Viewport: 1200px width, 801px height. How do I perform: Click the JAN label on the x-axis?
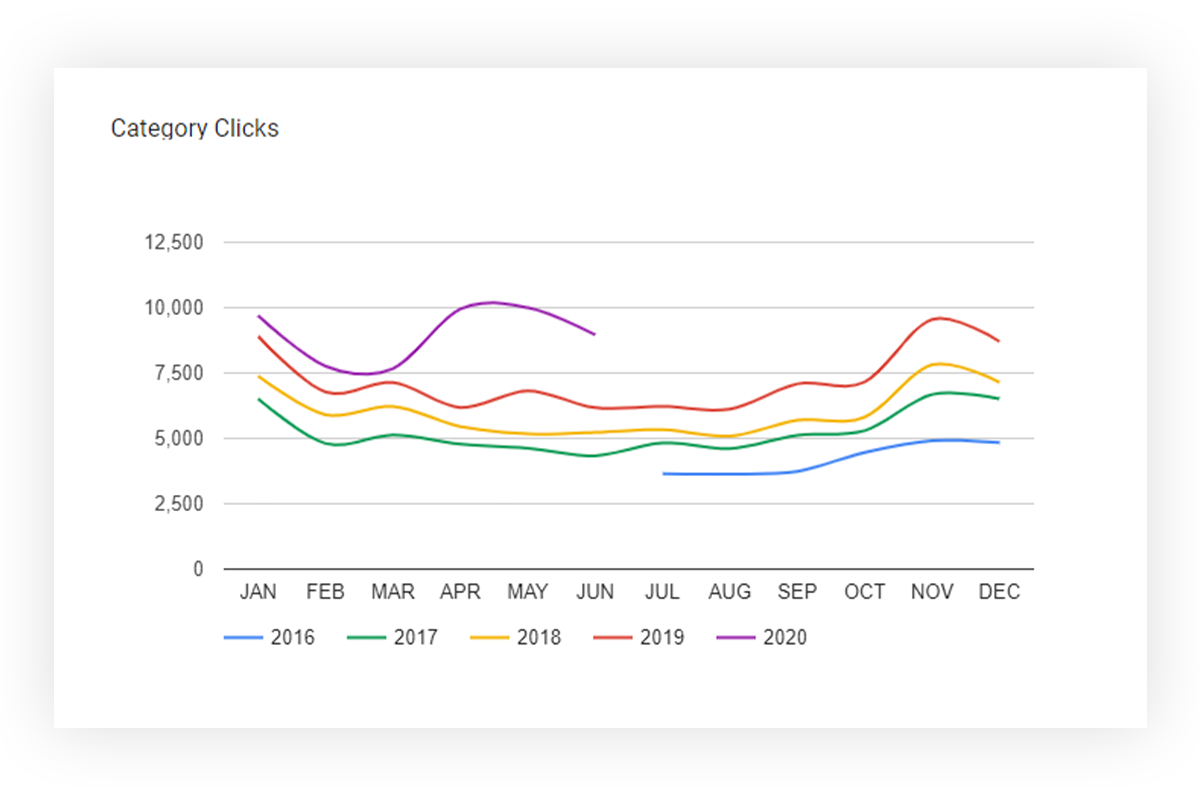click(x=258, y=592)
